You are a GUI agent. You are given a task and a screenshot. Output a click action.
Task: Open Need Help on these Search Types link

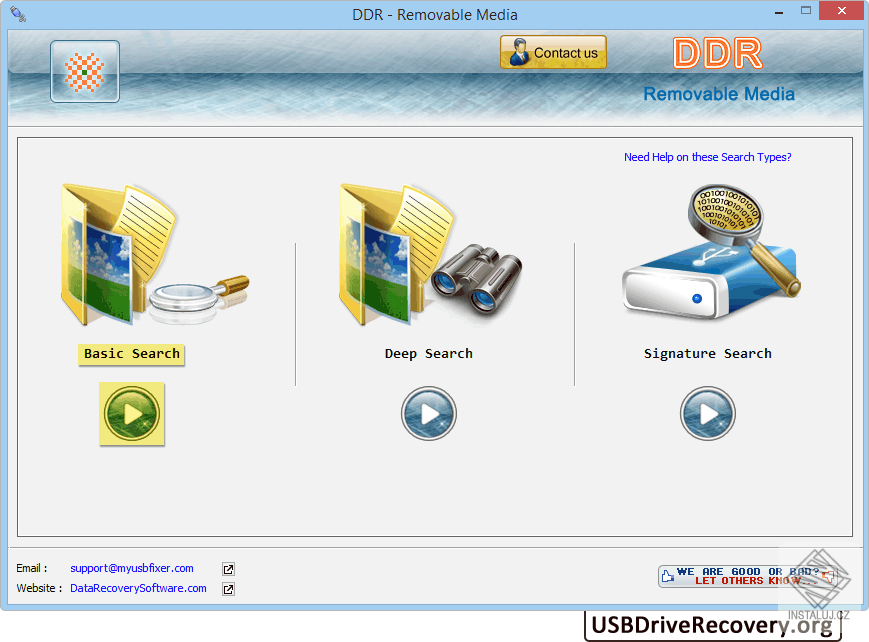(707, 157)
